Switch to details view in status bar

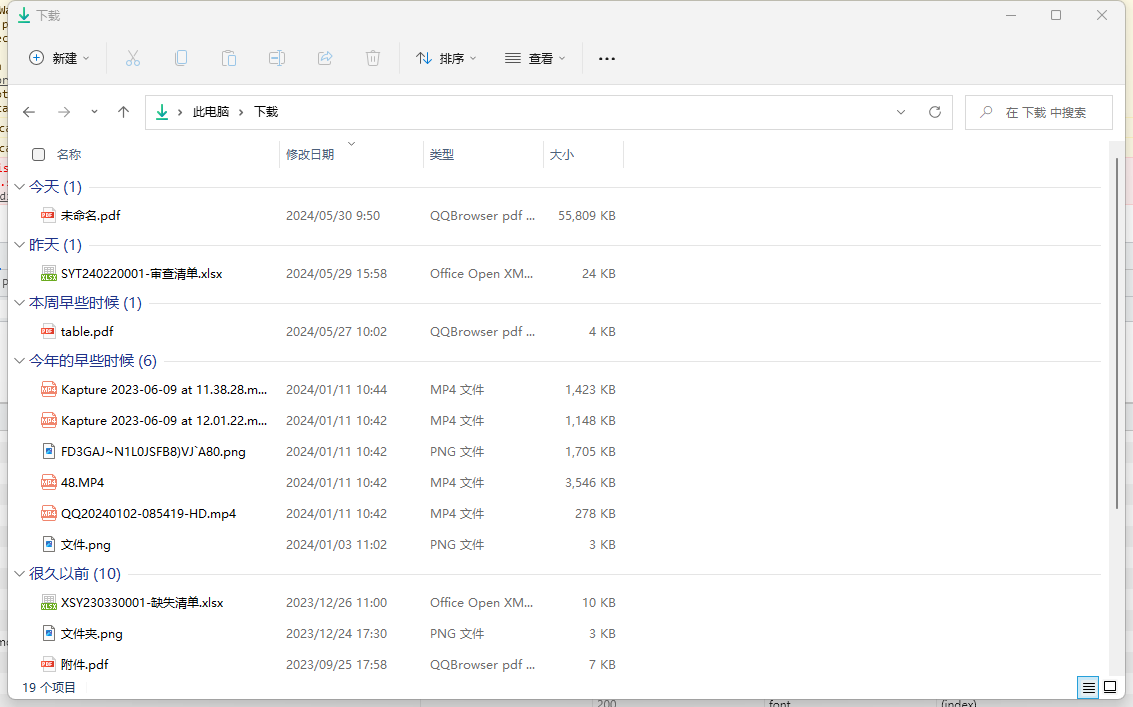click(x=1088, y=688)
